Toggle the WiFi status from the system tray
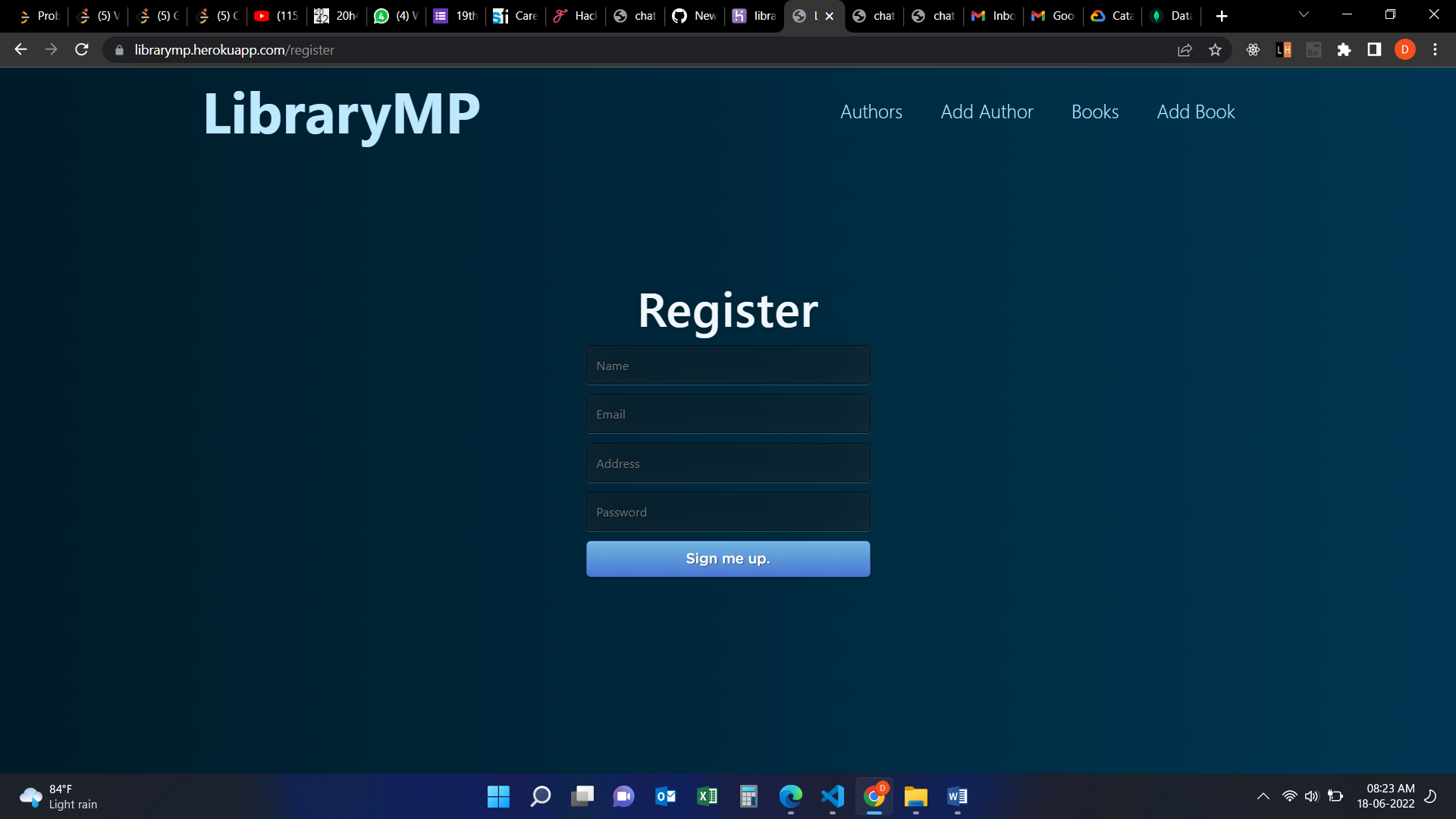1456x819 pixels. tap(1289, 796)
